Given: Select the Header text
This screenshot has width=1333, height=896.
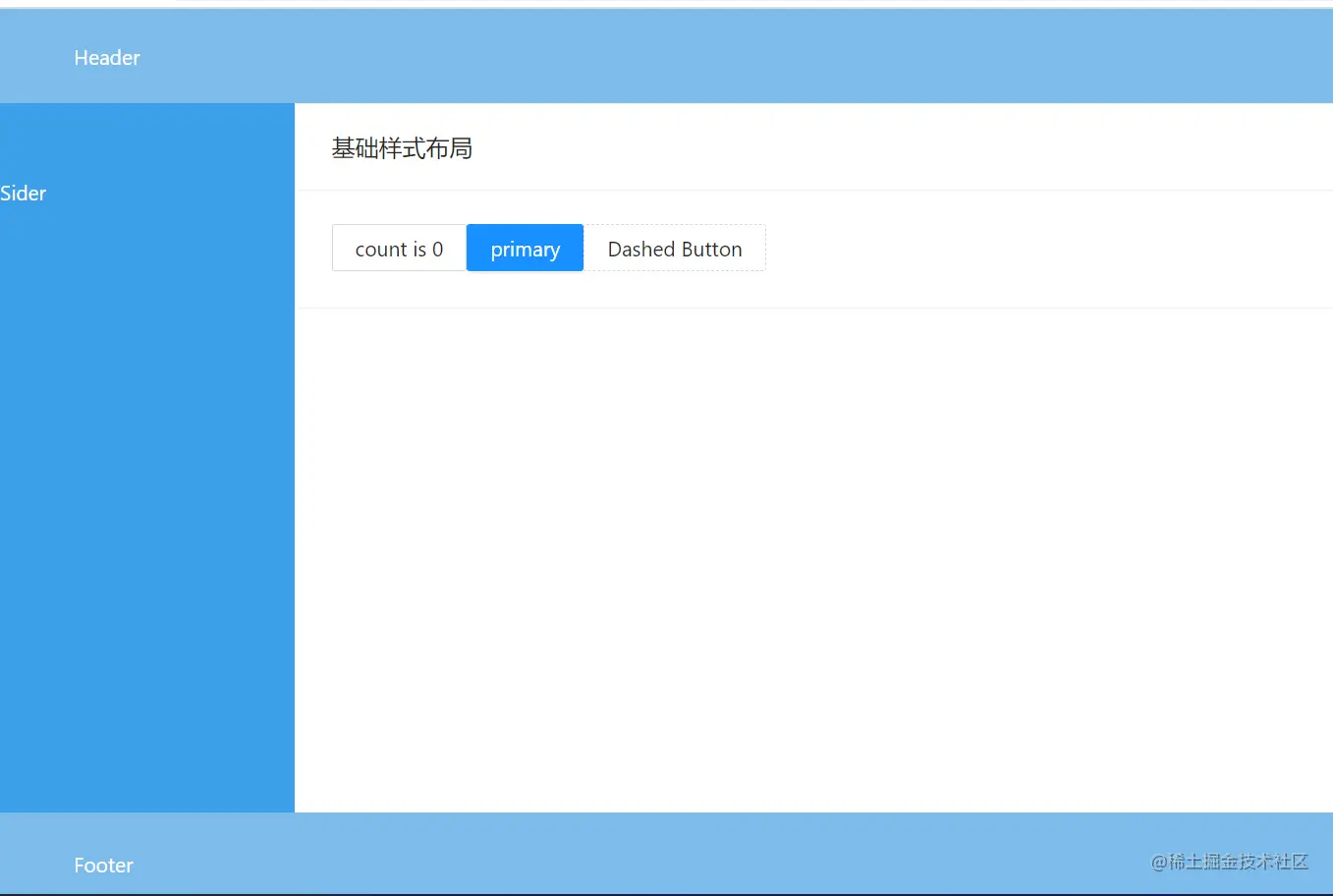Looking at the screenshot, I should tap(107, 58).
